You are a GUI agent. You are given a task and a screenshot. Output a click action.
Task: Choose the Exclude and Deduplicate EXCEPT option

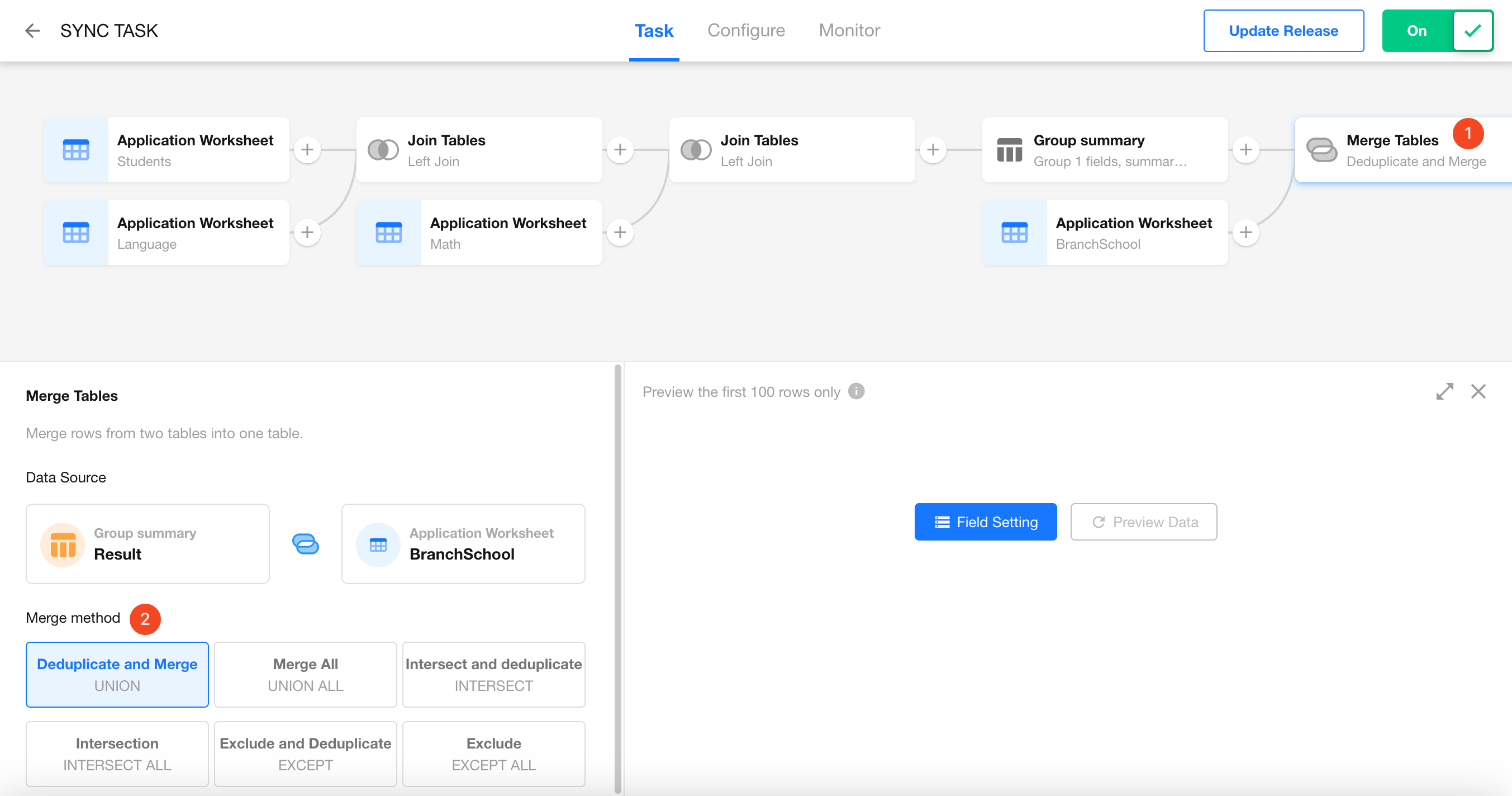[305, 753]
